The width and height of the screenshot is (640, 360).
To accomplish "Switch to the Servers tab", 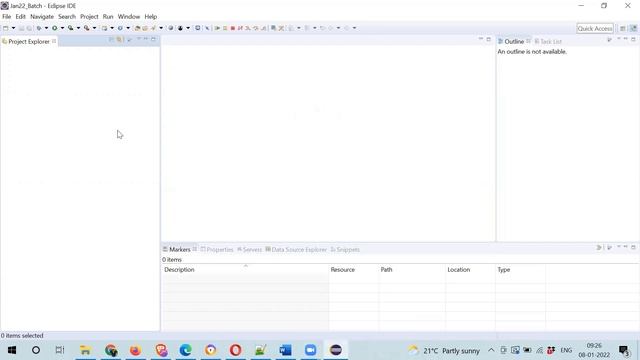I will (249, 249).
